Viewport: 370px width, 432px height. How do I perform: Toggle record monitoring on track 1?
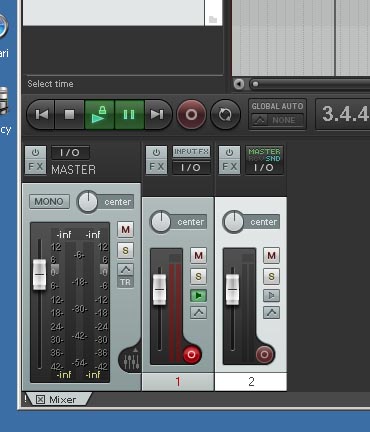coord(198,295)
